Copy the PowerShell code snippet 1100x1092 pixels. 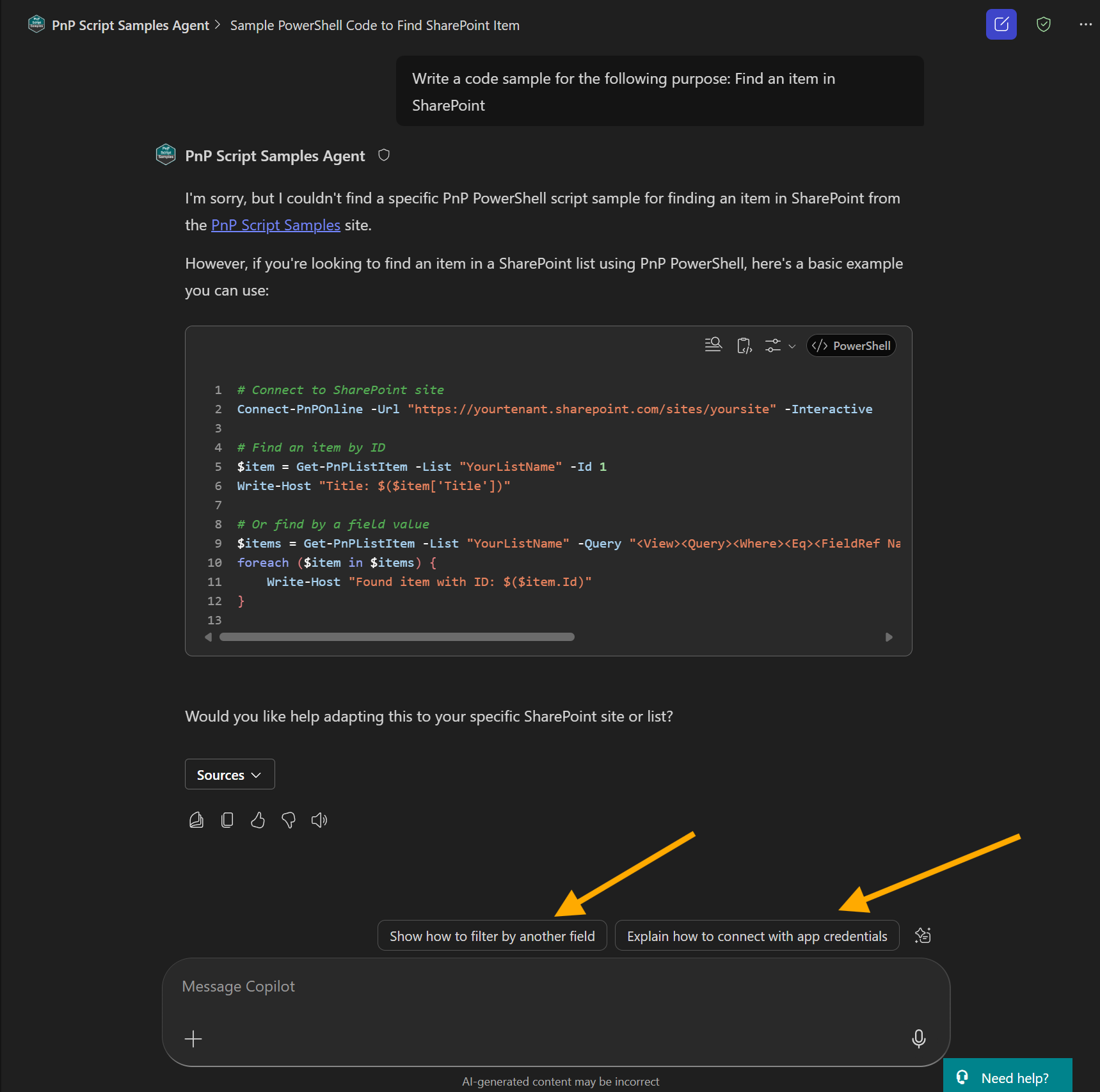point(744,345)
